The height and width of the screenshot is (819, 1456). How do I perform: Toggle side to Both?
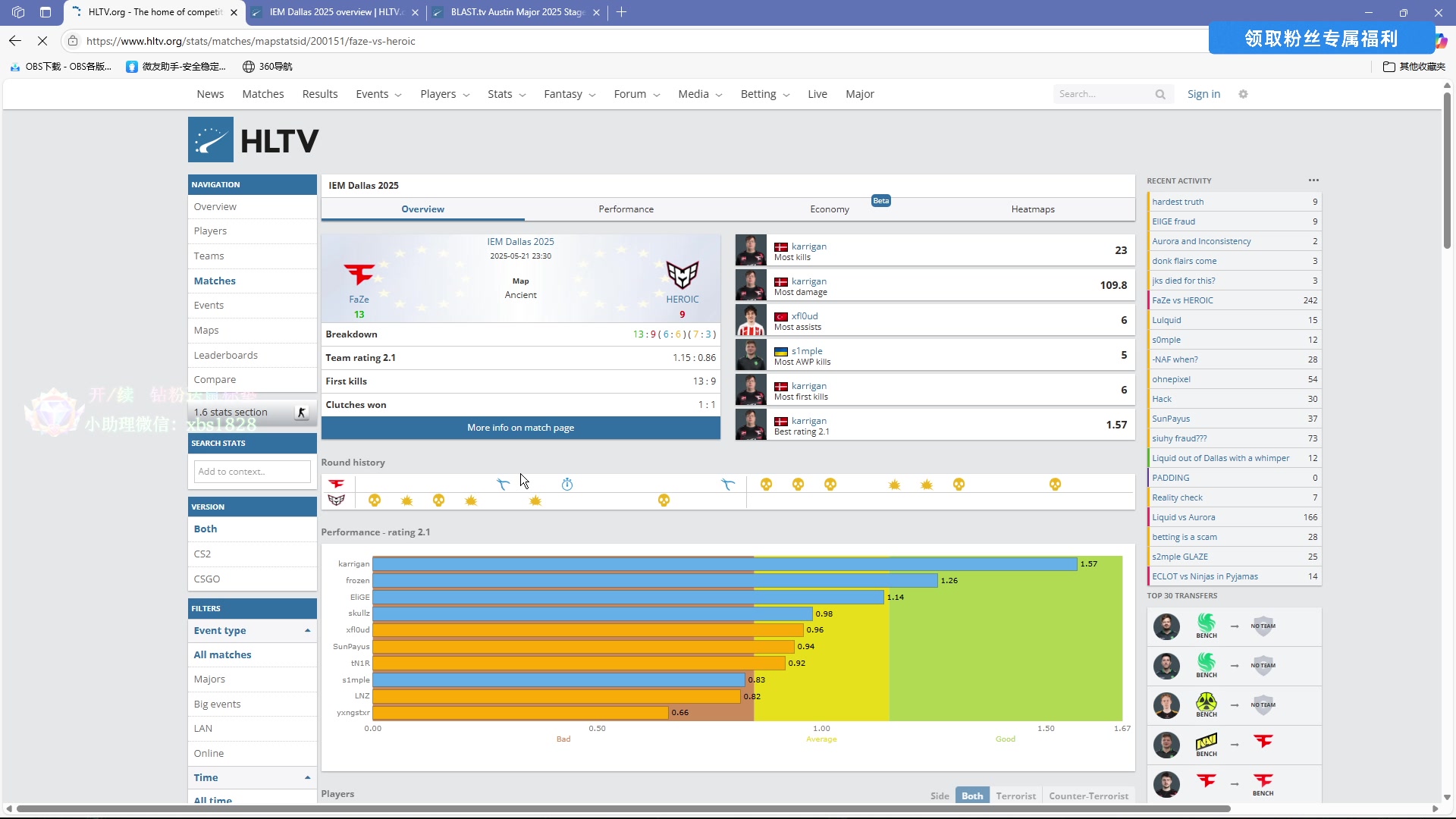pos(972,795)
